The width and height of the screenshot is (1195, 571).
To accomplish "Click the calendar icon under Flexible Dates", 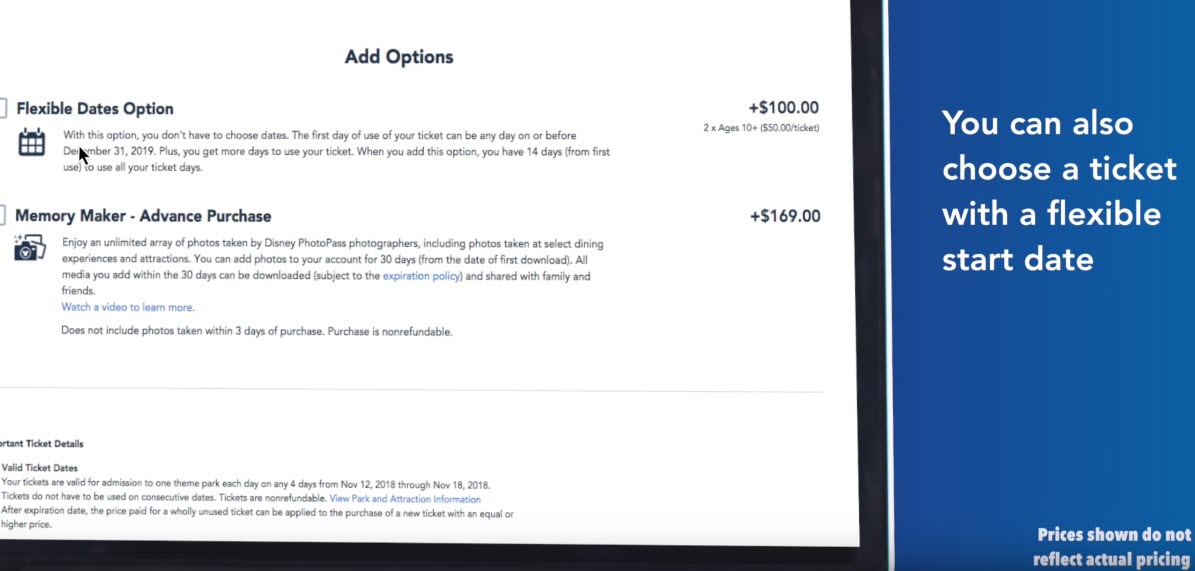I will pos(32,143).
